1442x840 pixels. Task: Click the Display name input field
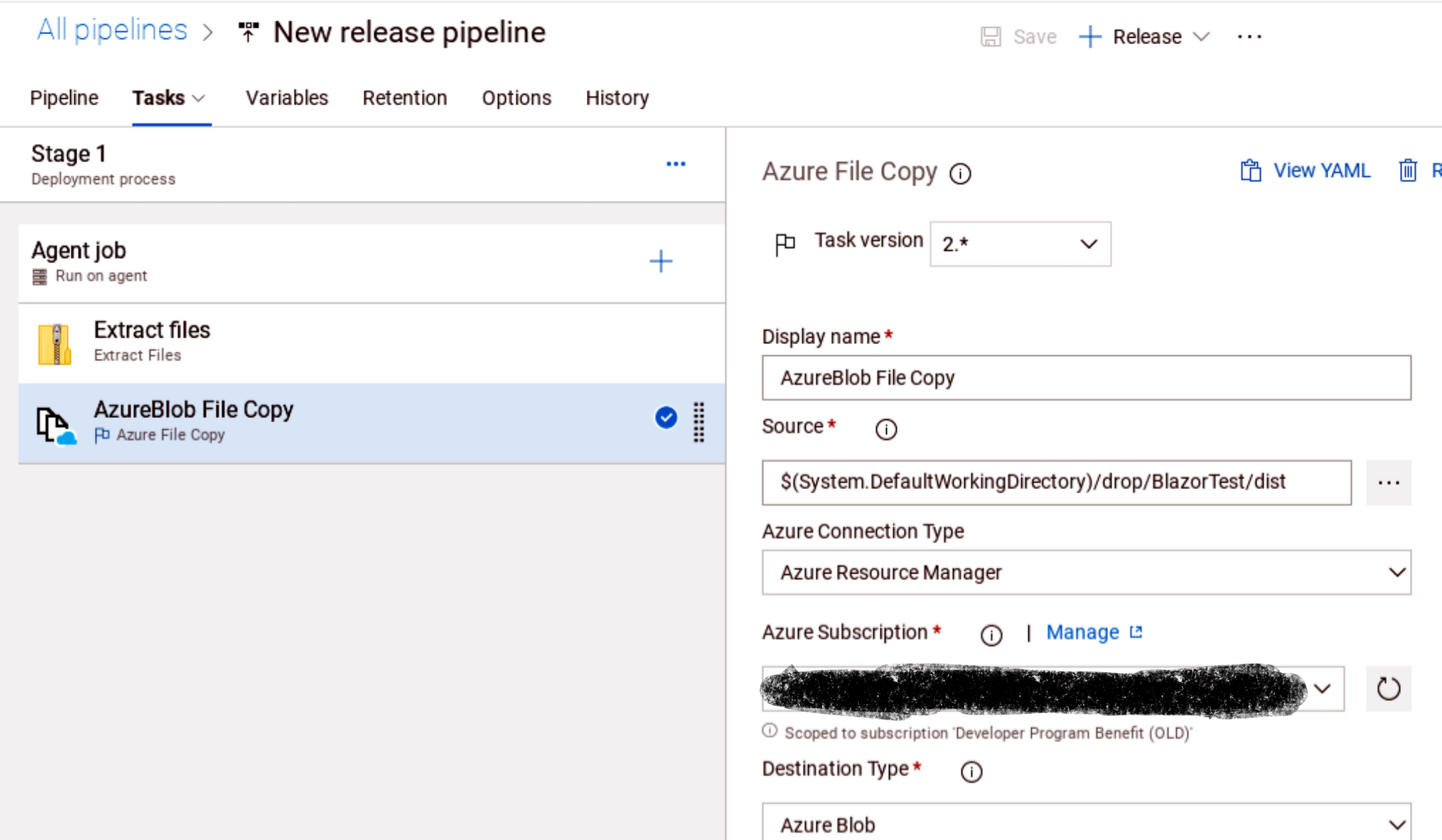point(1087,378)
